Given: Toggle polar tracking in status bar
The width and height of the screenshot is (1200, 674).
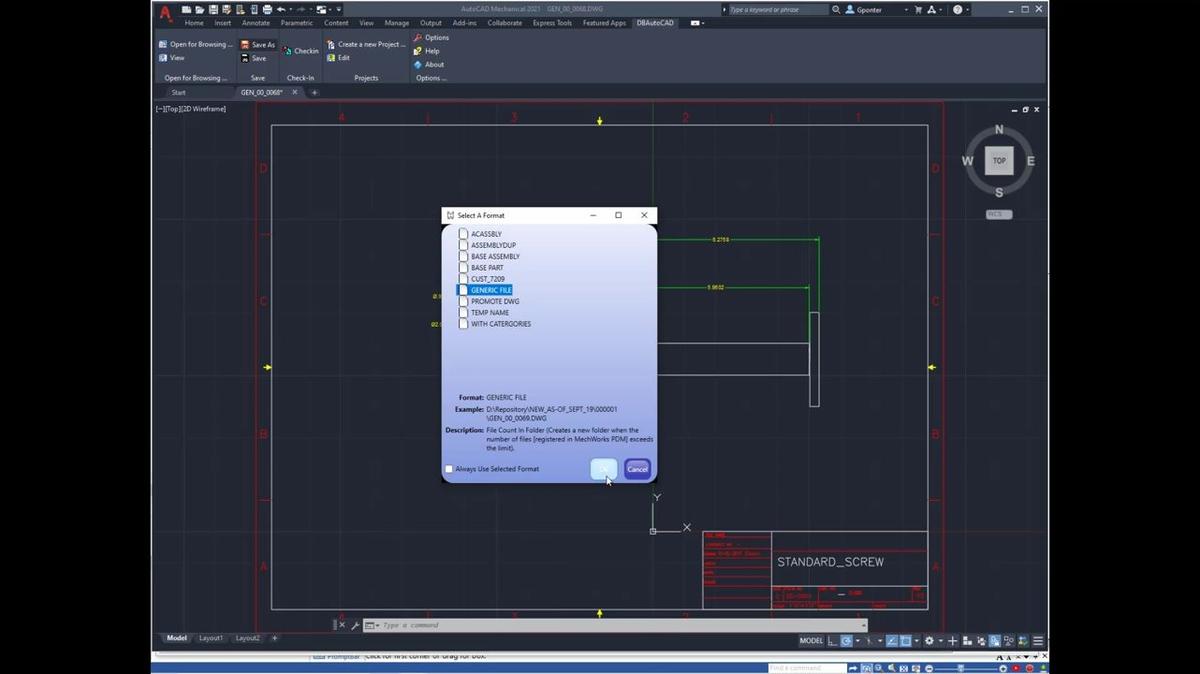Looking at the screenshot, I should pos(846,641).
